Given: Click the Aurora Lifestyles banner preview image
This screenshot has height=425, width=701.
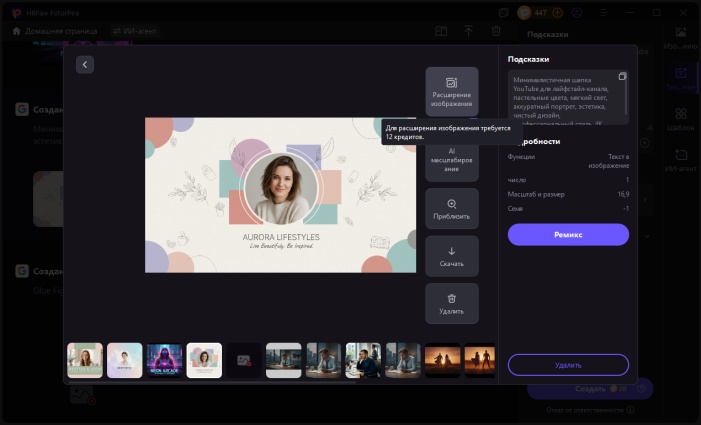Looking at the screenshot, I should pyautogui.click(x=280, y=195).
